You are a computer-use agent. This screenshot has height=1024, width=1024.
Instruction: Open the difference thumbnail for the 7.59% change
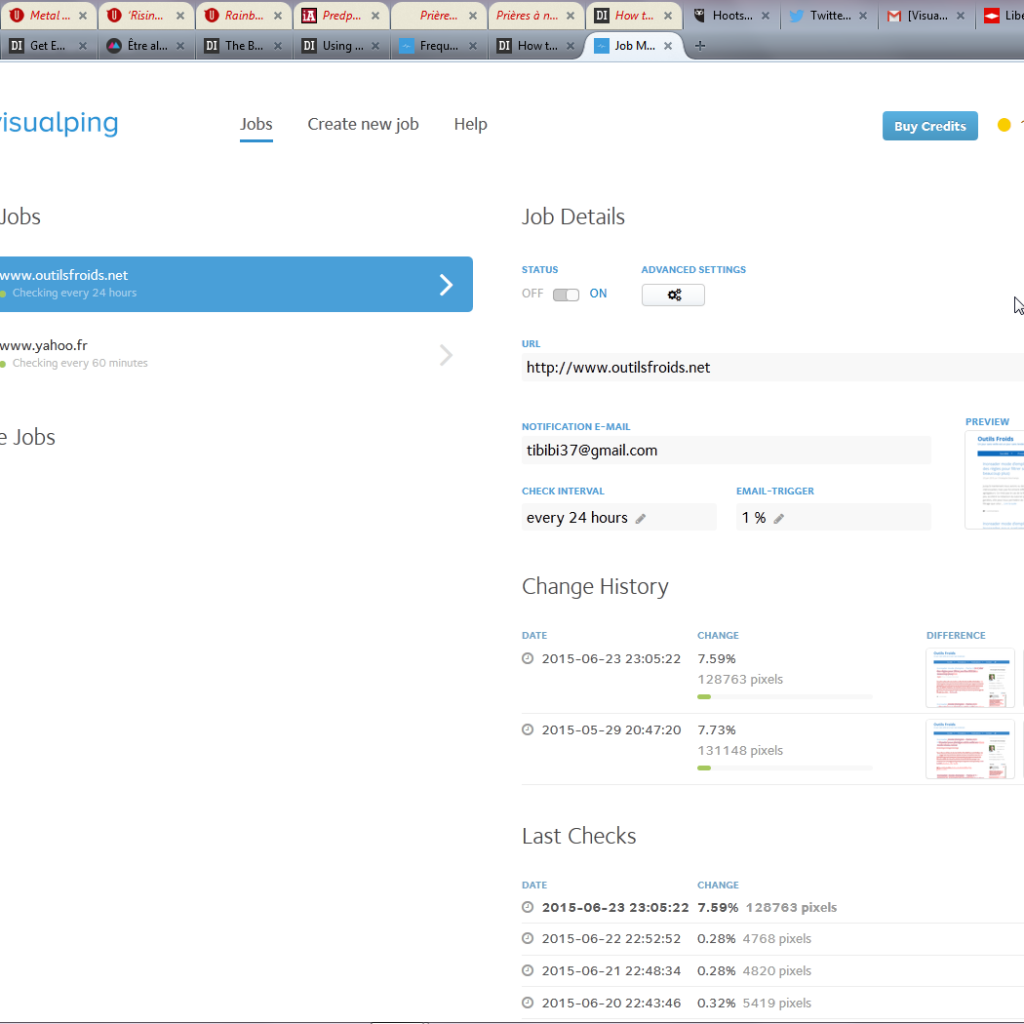point(970,678)
